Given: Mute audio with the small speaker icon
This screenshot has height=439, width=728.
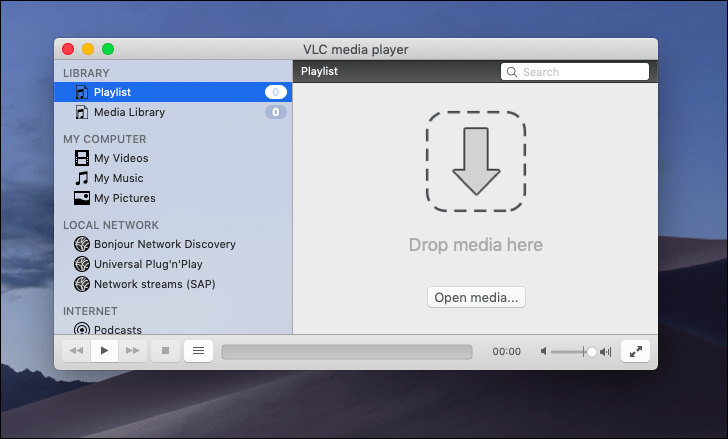Looking at the screenshot, I should [x=544, y=351].
